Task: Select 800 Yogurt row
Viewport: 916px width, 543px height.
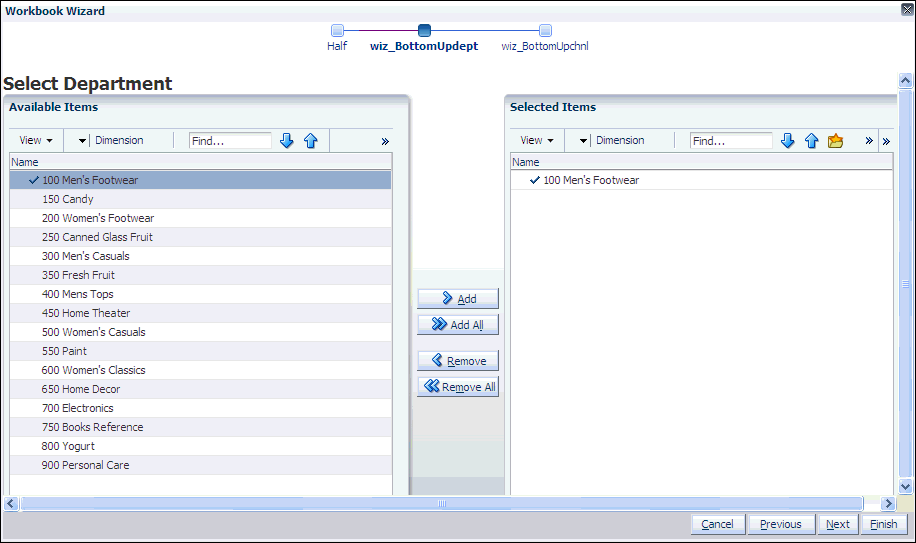Action: click(x=200, y=446)
